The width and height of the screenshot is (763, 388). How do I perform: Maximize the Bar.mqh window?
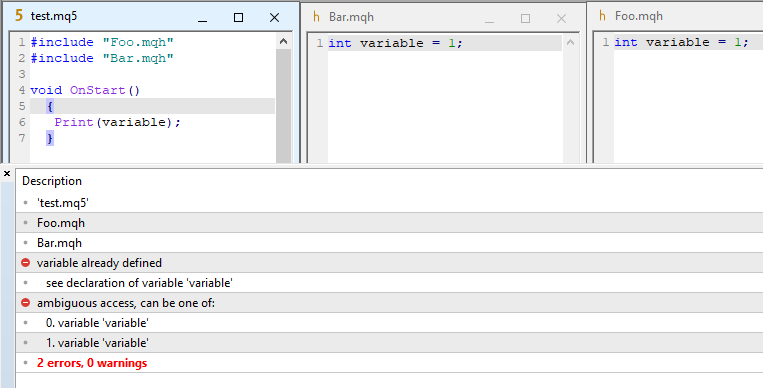click(x=526, y=18)
